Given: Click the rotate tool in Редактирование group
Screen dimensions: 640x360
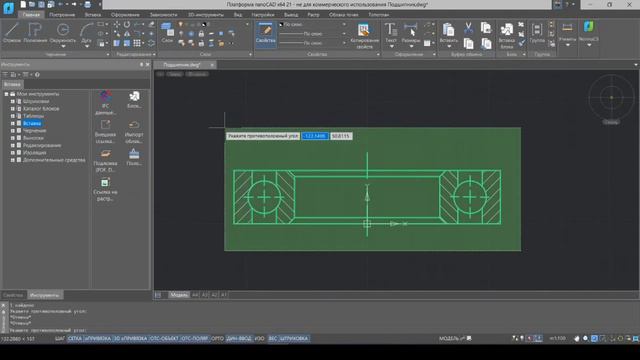Looking at the screenshot, I should 127,24.
